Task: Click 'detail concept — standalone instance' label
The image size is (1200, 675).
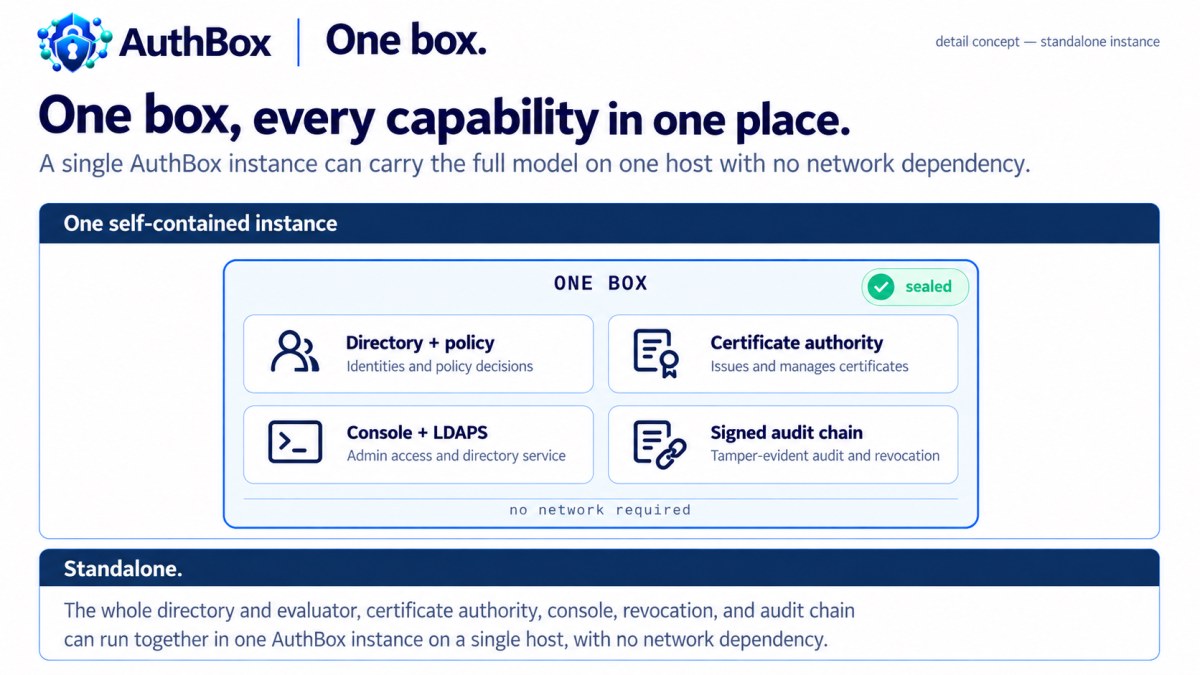Action: 1047,42
